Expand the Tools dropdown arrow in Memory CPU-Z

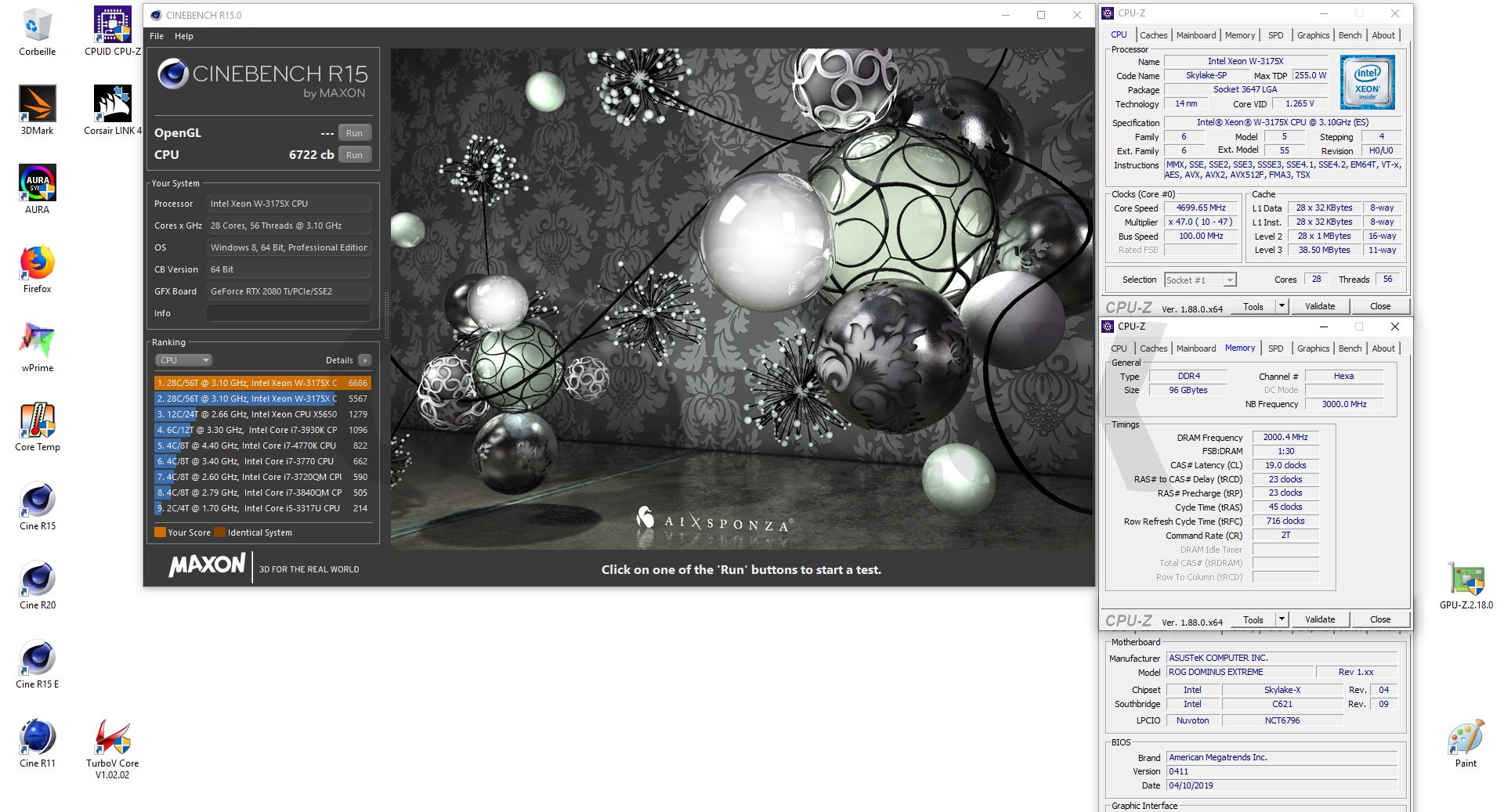pos(1282,619)
